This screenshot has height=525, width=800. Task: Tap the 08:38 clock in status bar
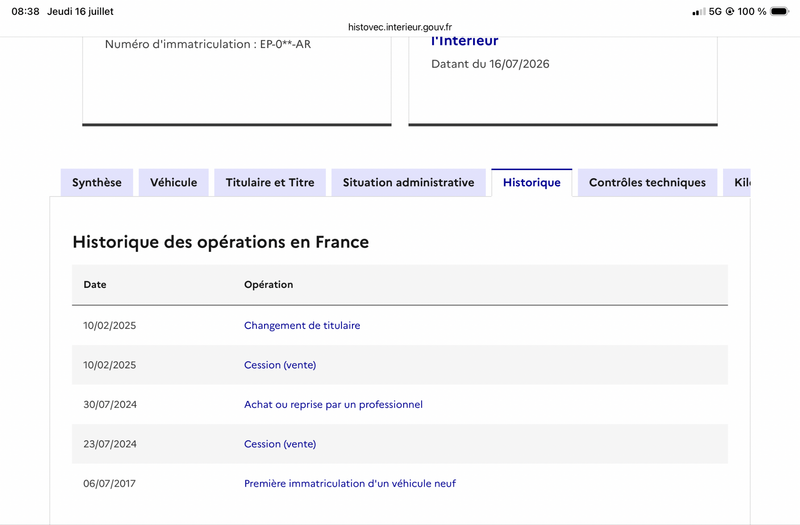pos(26,11)
